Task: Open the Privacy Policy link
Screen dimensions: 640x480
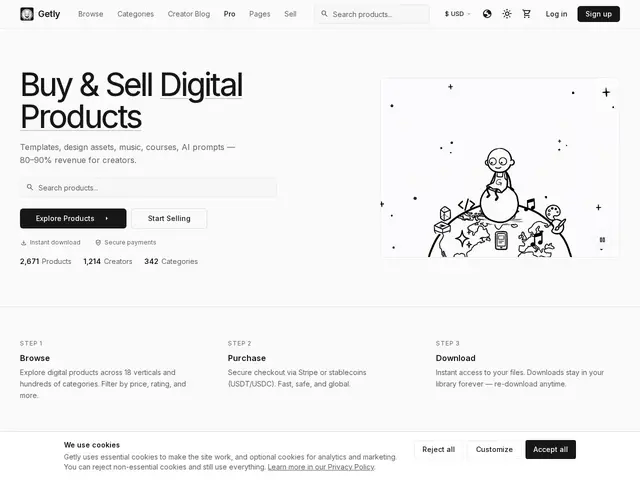Action: [x=321, y=467]
